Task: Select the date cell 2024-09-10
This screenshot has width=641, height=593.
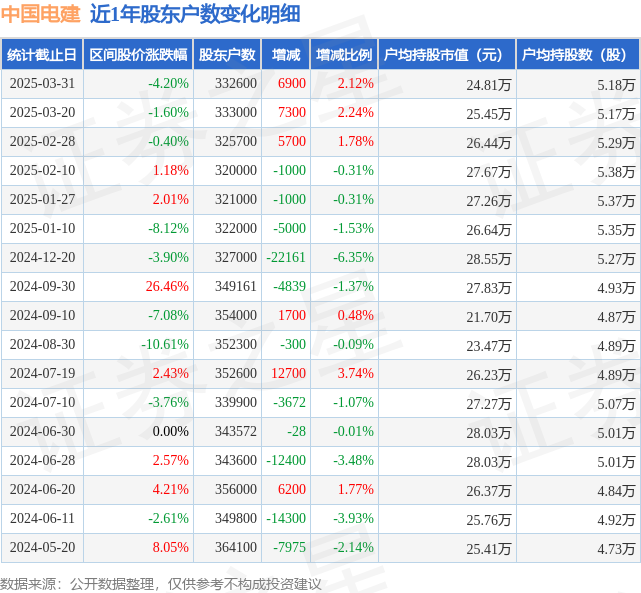Action: click(x=43, y=316)
